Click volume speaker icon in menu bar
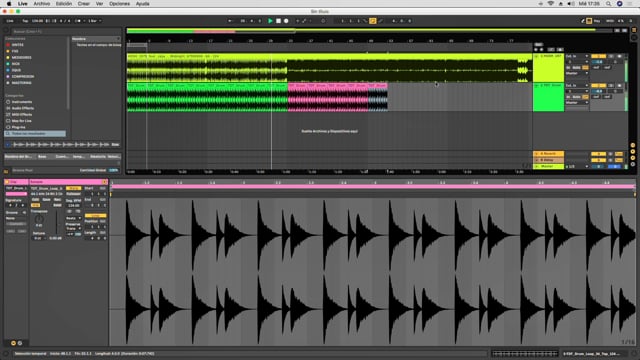This screenshot has height=360, width=640. tap(571, 4)
